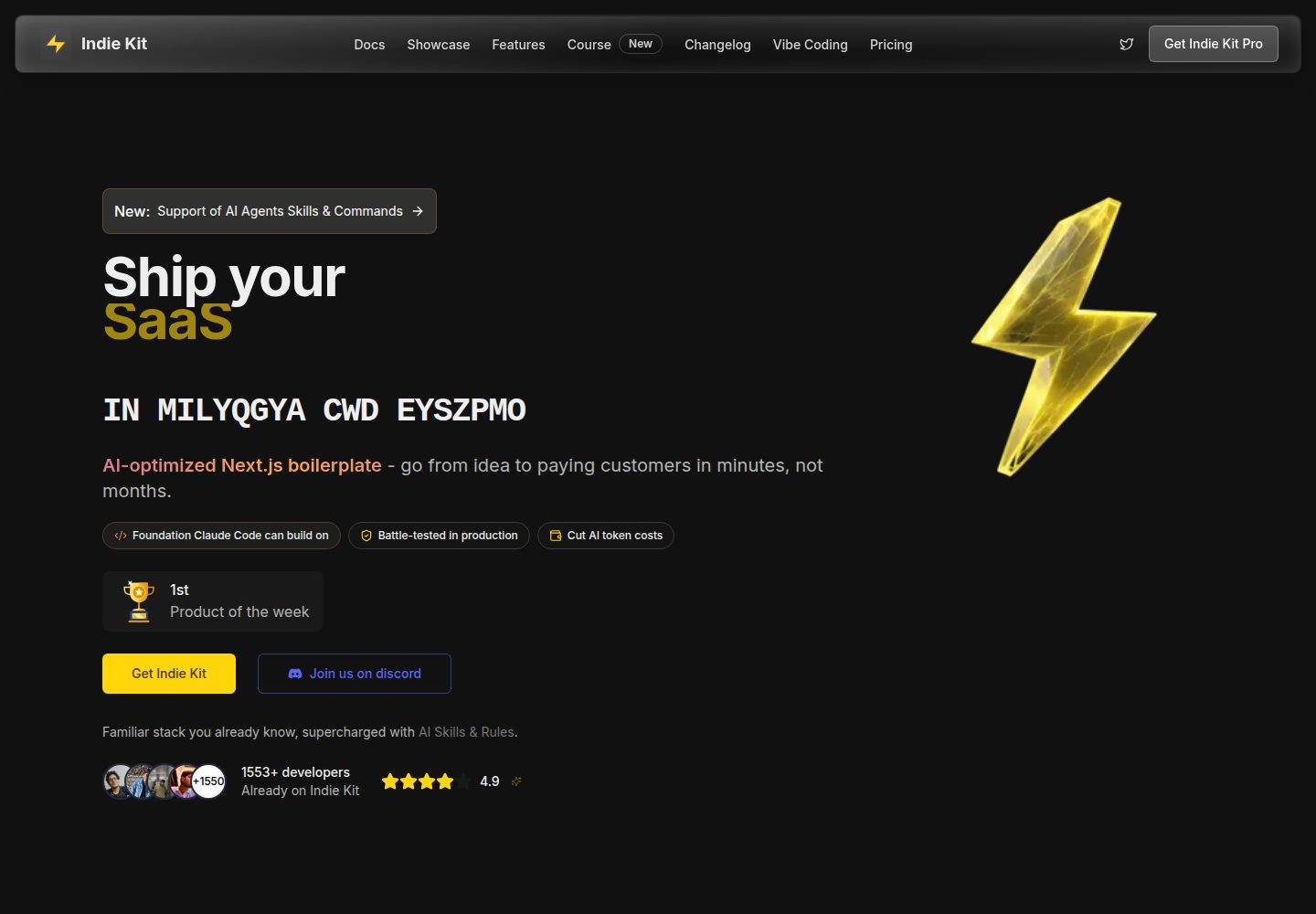Image resolution: width=1316 pixels, height=914 pixels.
Task: Navigate to Pricing
Action: (x=891, y=45)
